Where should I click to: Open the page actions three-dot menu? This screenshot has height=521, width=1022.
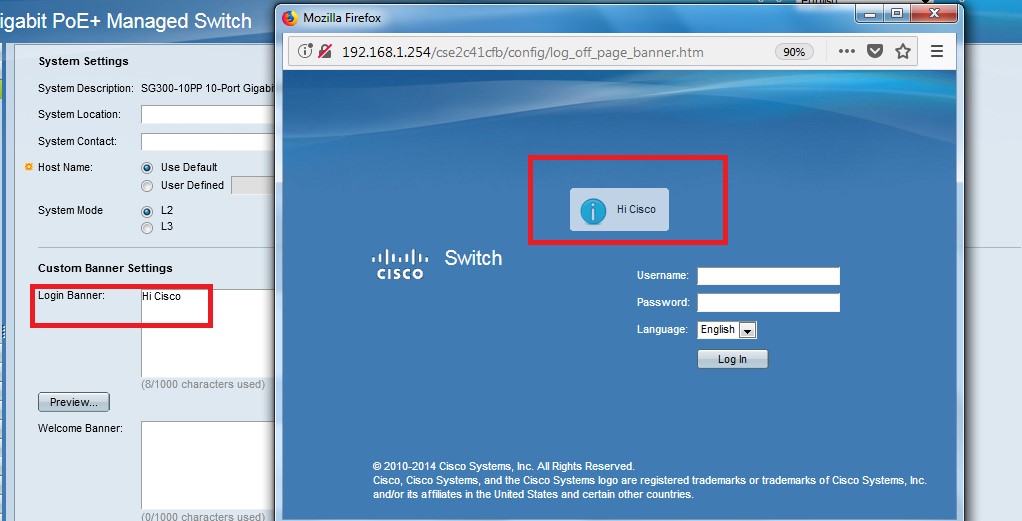pos(847,52)
